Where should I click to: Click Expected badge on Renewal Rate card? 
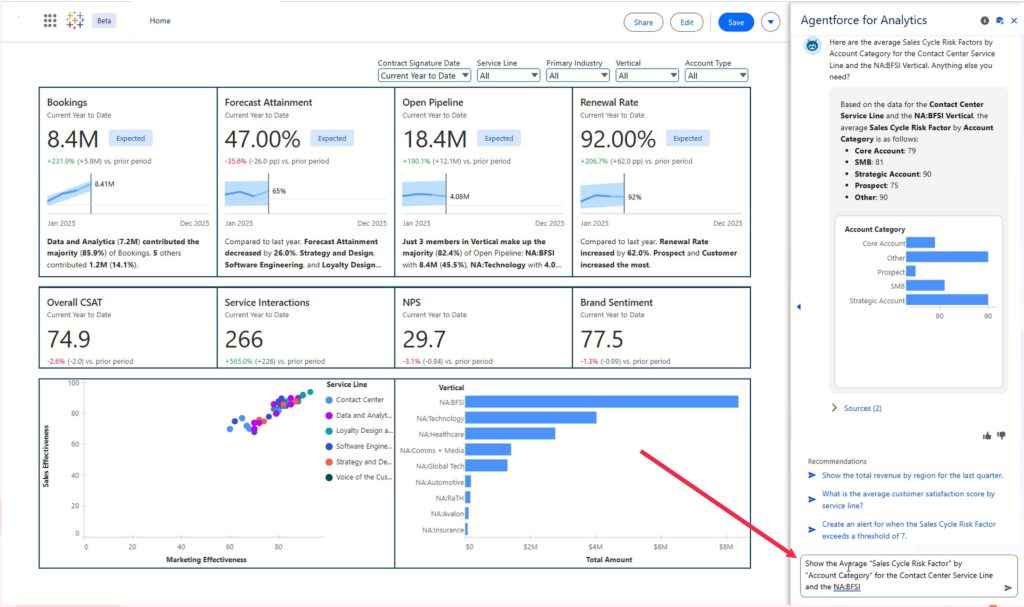click(x=688, y=139)
